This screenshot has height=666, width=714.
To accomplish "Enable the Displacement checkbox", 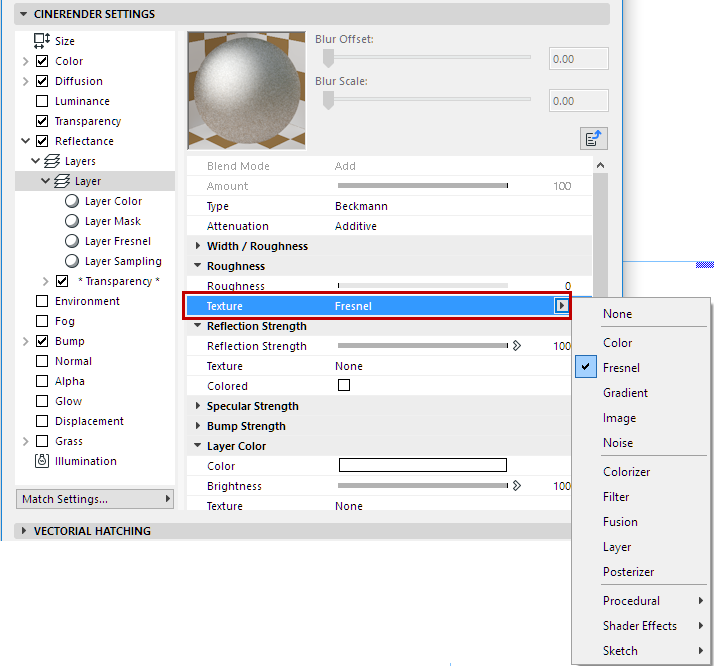I will click(x=42, y=421).
